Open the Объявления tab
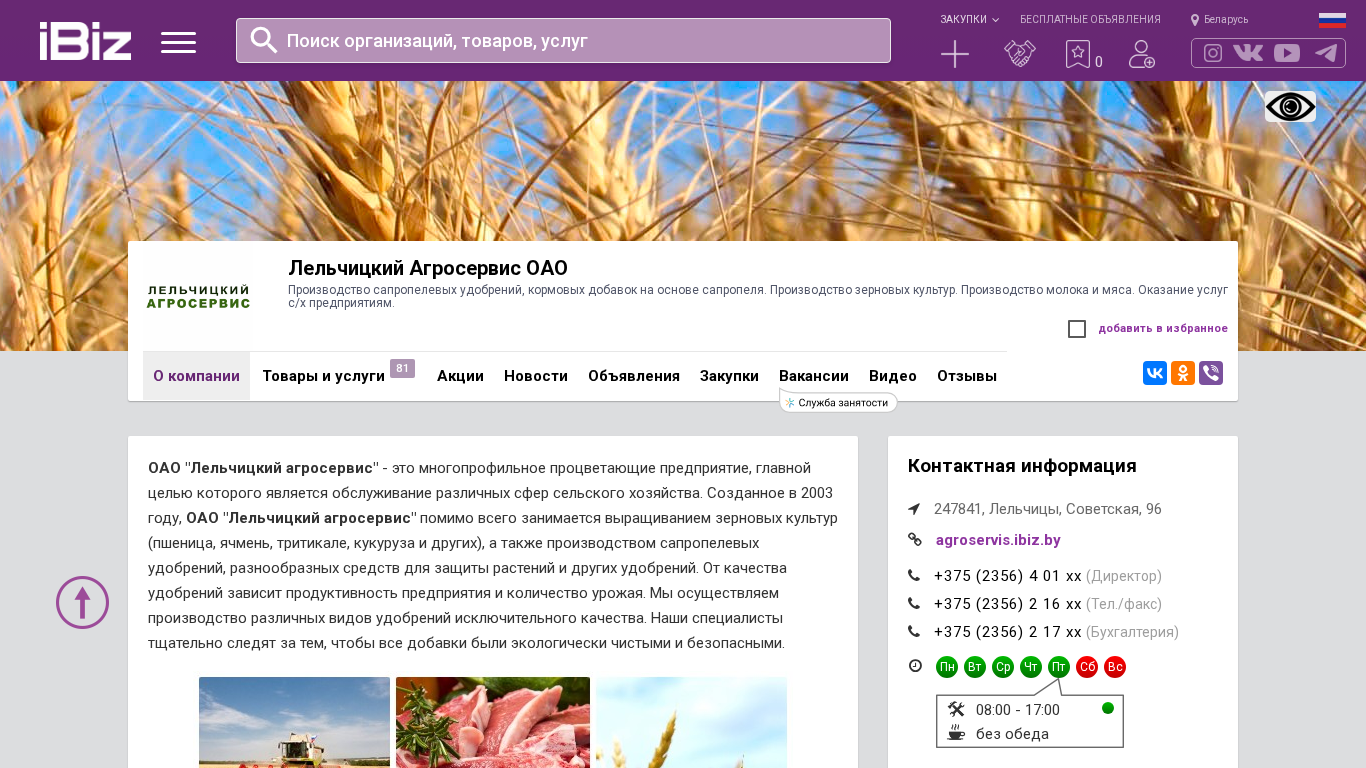1366x768 pixels. coord(634,376)
